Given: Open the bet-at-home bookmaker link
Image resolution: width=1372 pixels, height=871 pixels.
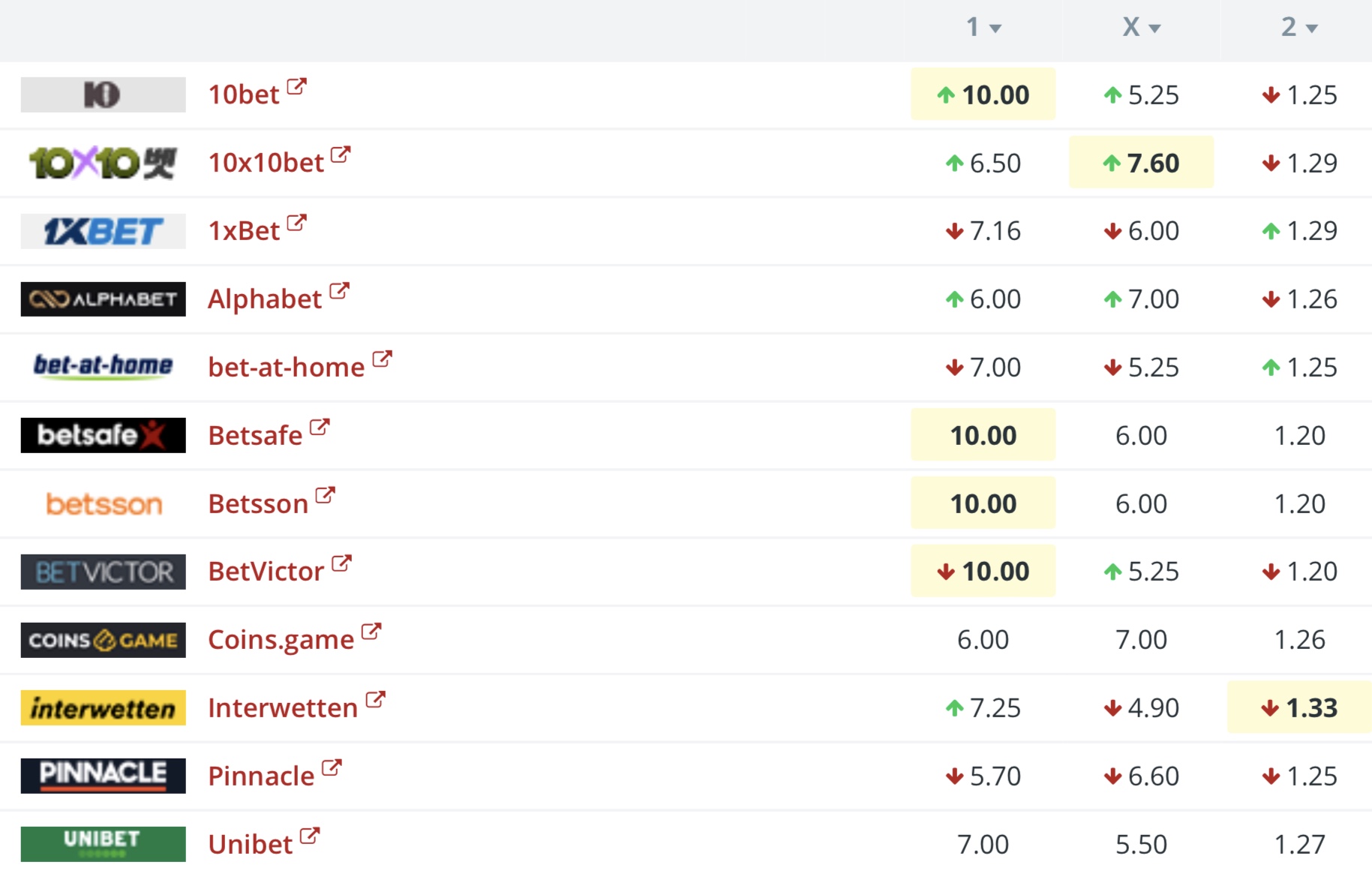Looking at the screenshot, I should [x=287, y=367].
